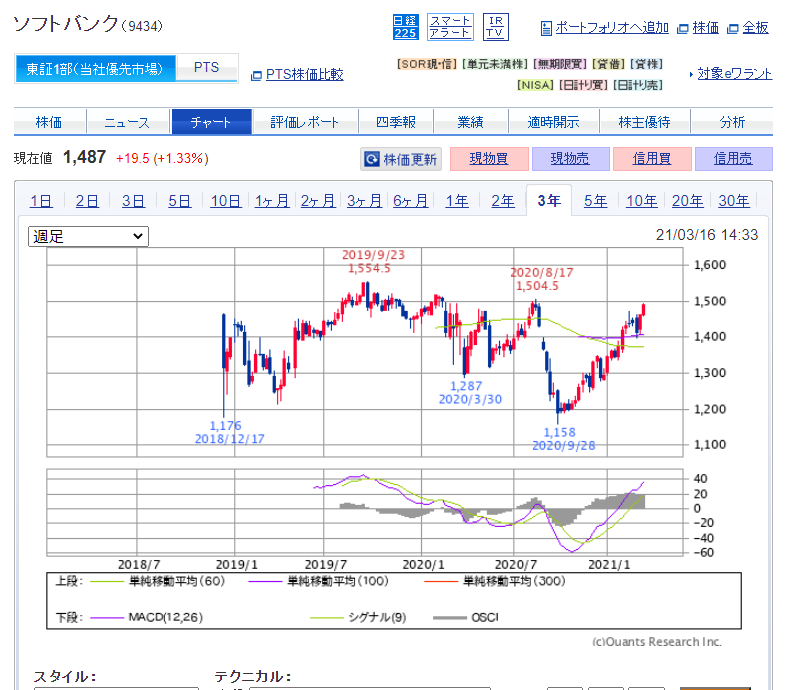
Task: Click the portfolio document icon
Action: pos(546,28)
